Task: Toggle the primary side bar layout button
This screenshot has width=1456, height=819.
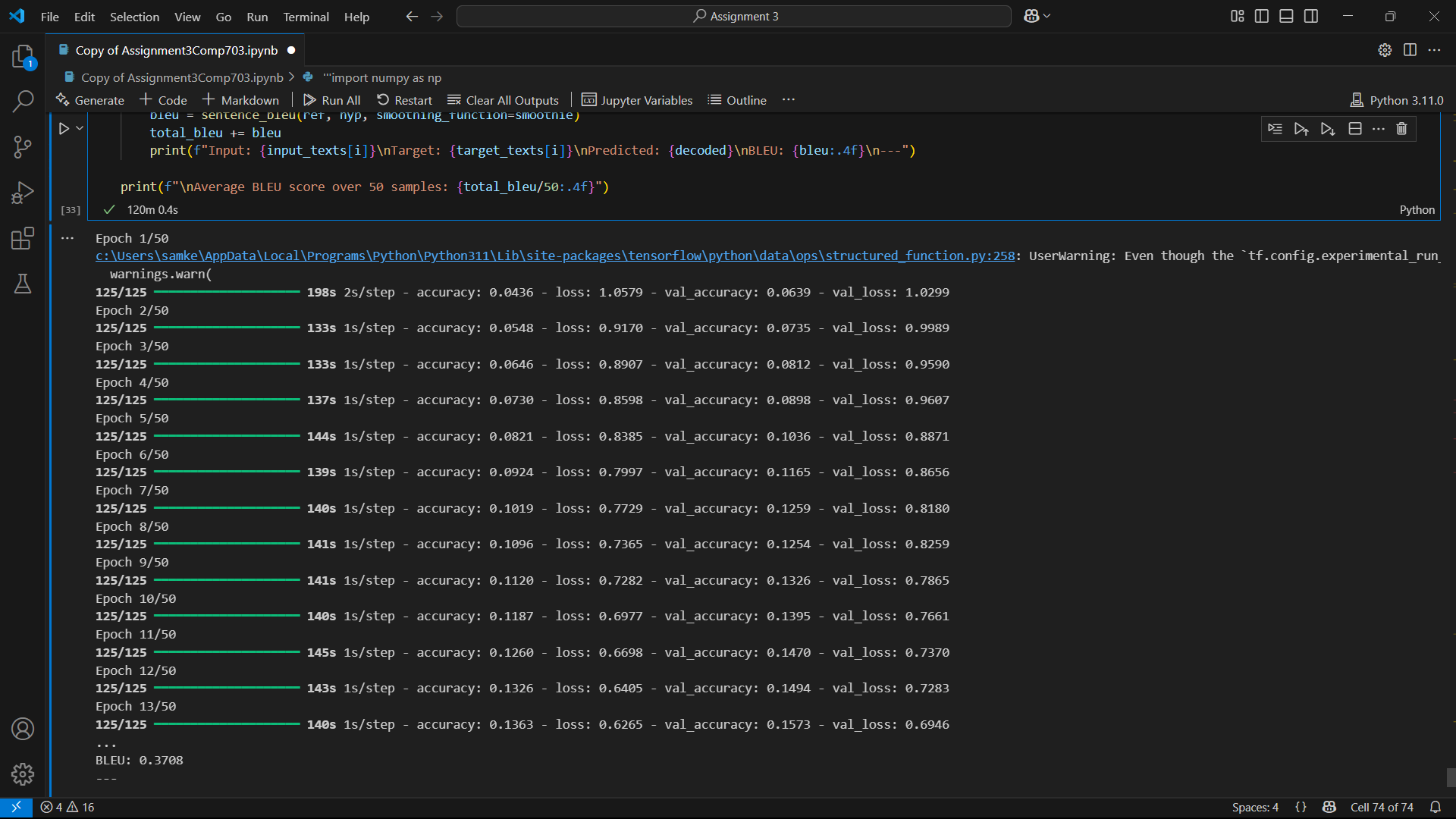Action: [x=1262, y=16]
